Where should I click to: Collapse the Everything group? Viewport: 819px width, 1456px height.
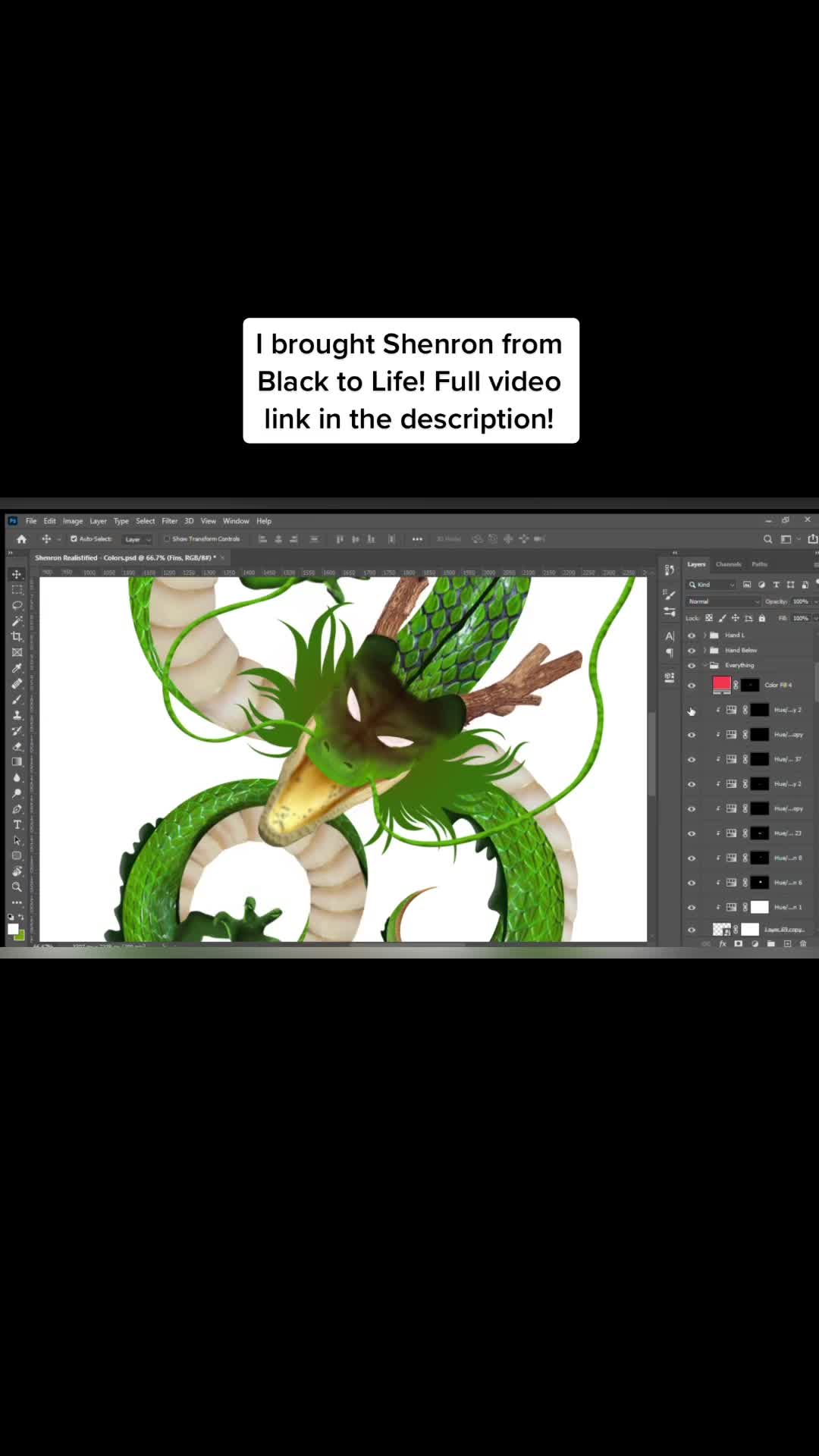[x=704, y=666]
